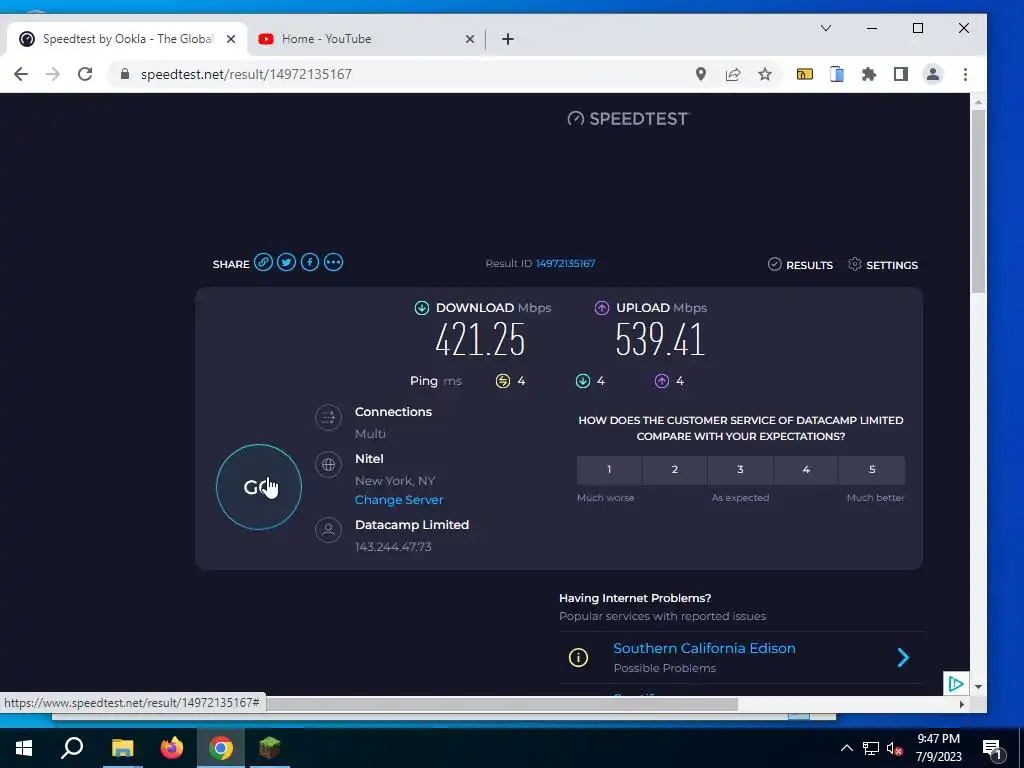Image resolution: width=1024 pixels, height=768 pixels.
Task: Click the user icon beside Datacamp Limited
Action: [328, 530]
